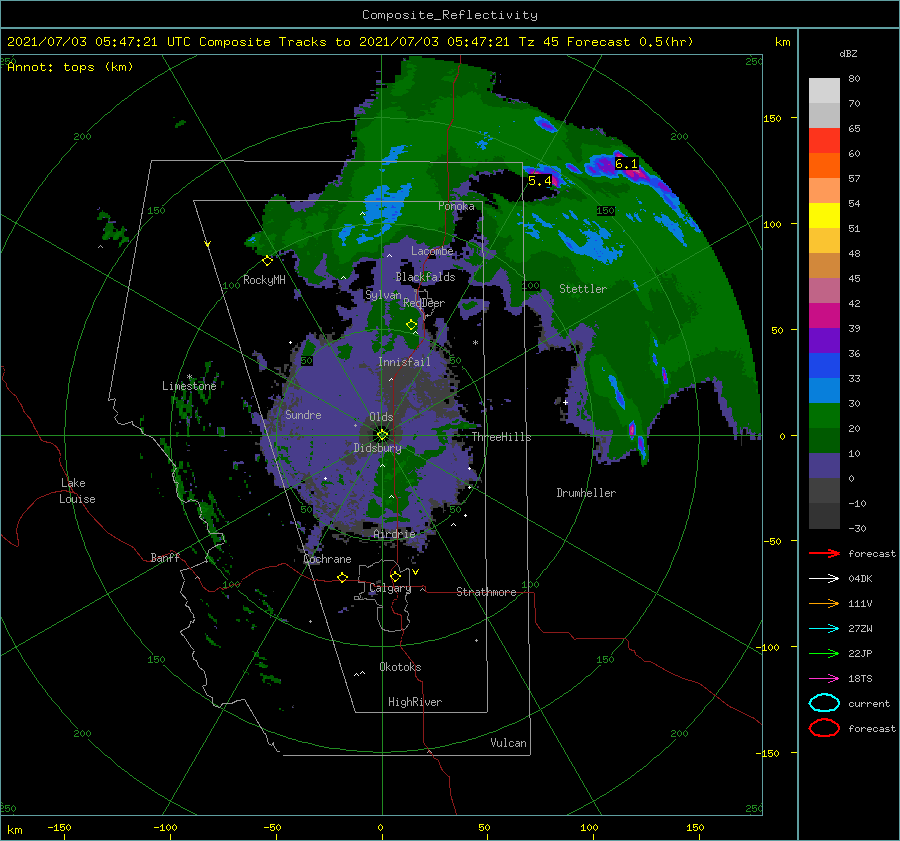
Task: Pick the purple 39 dBZ swatch
Action: 824,340
